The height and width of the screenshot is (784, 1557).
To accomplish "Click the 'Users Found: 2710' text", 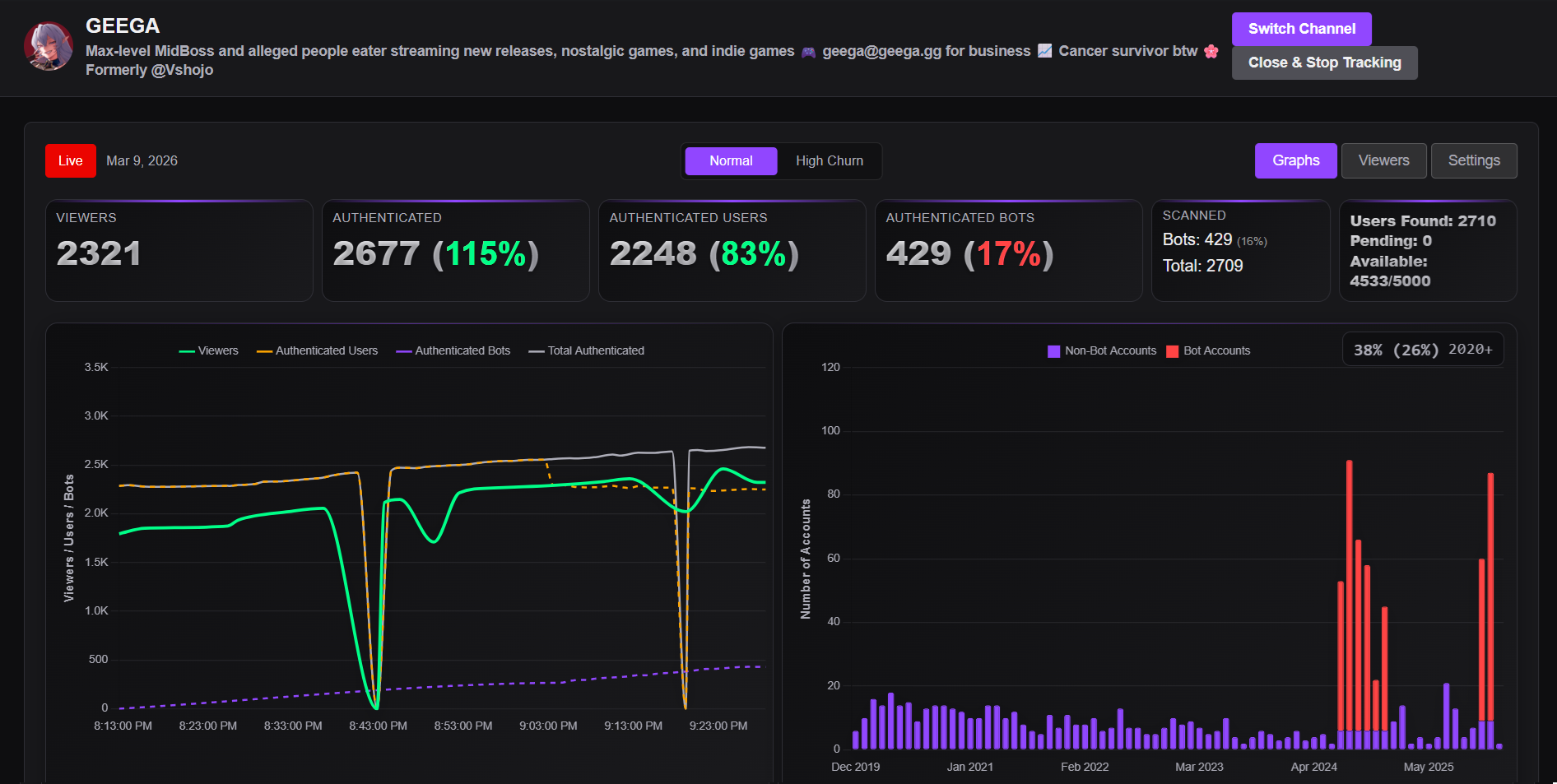I will pyautogui.click(x=1423, y=220).
